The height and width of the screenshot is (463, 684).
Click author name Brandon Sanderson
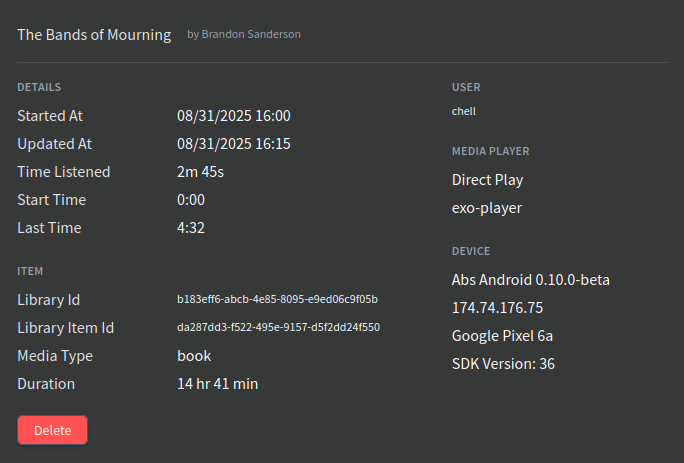pos(251,35)
